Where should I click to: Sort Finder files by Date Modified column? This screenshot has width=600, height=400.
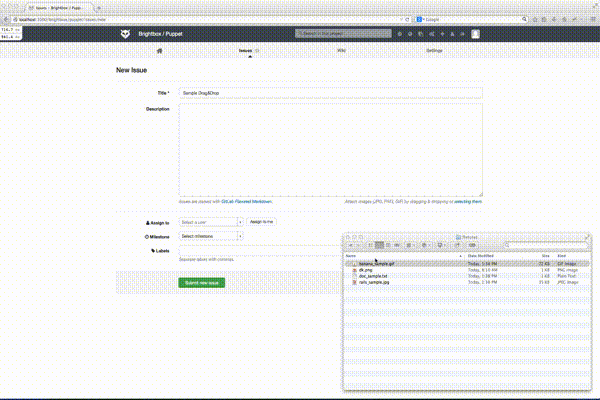tap(480, 256)
